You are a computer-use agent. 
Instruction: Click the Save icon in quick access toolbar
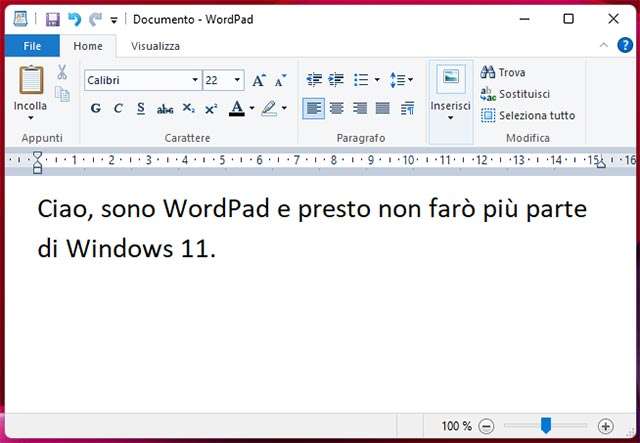[53, 19]
